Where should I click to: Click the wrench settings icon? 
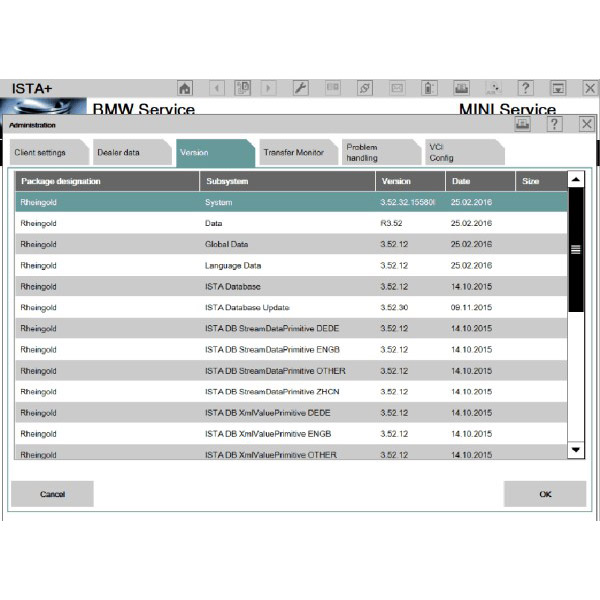(x=300, y=89)
